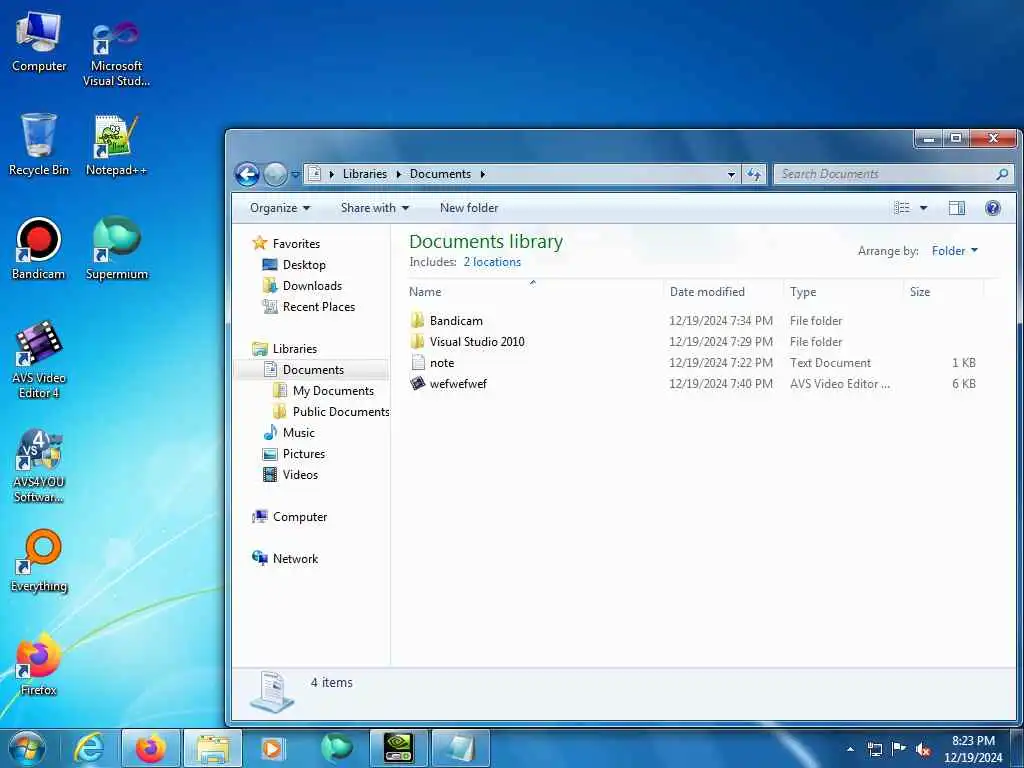Sort by the Size column header
The height and width of the screenshot is (768, 1024).
tap(943, 292)
